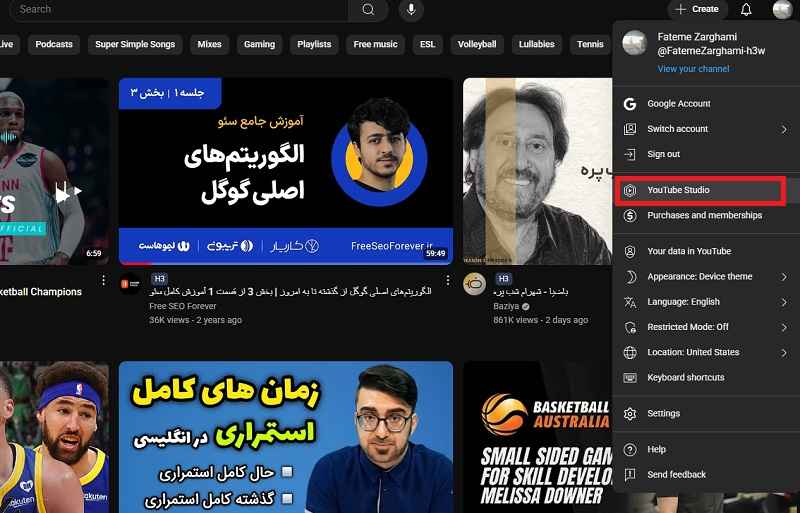The height and width of the screenshot is (513, 800).
Task: Expand the Restricted Mode submenu chevron
Action: point(784,327)
